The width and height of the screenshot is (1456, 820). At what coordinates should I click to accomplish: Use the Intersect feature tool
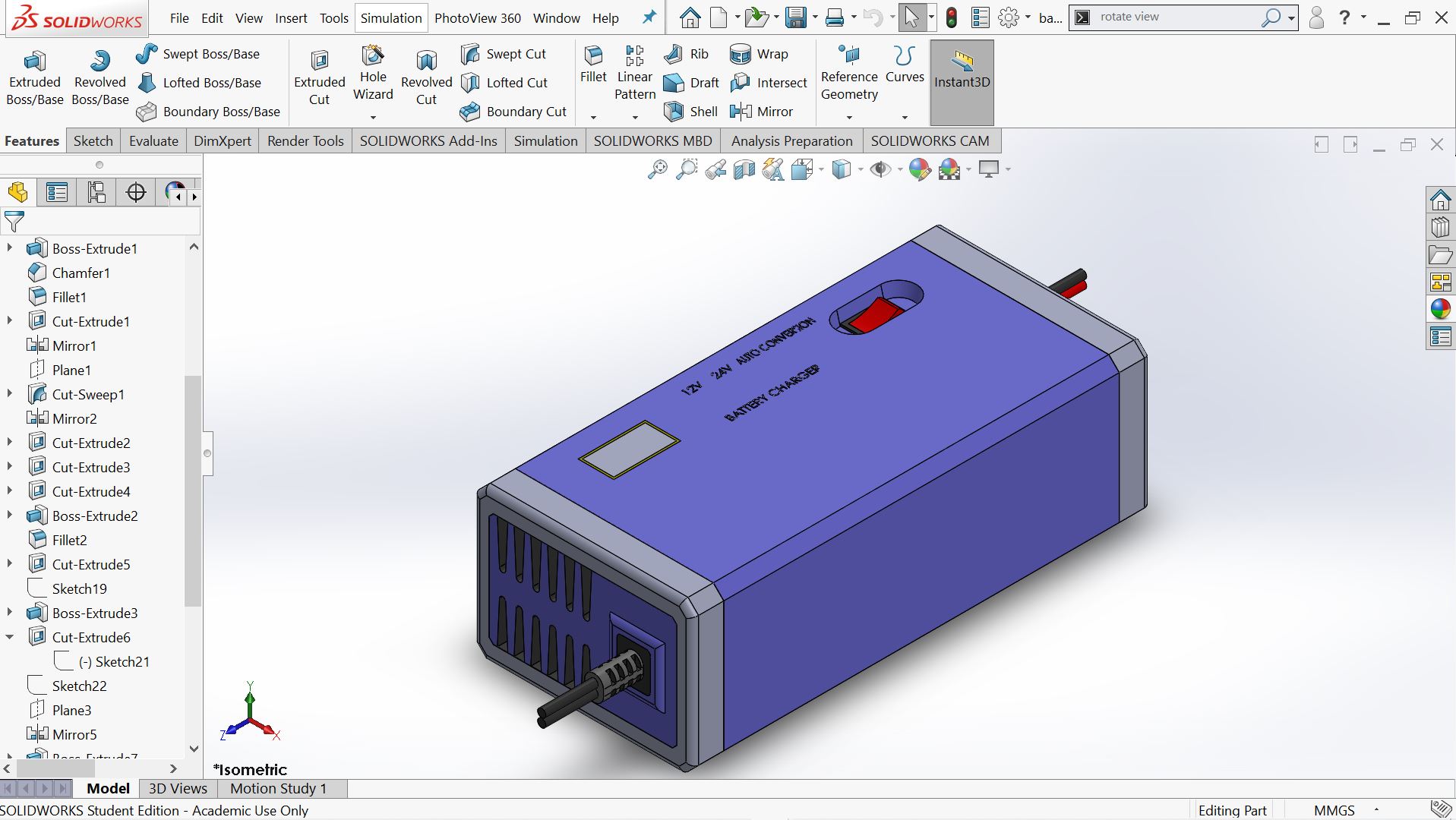coord(769,83)
